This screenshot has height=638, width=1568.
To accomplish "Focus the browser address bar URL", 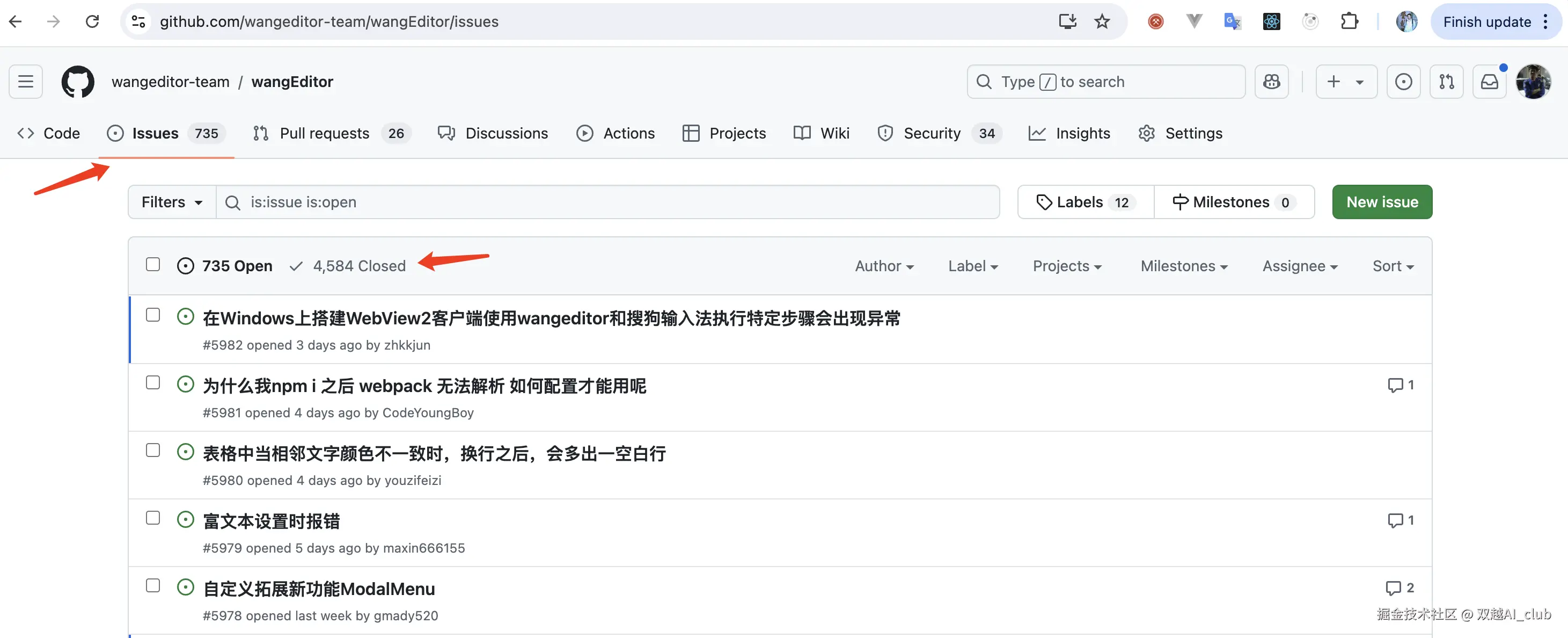I will [329, 22].
